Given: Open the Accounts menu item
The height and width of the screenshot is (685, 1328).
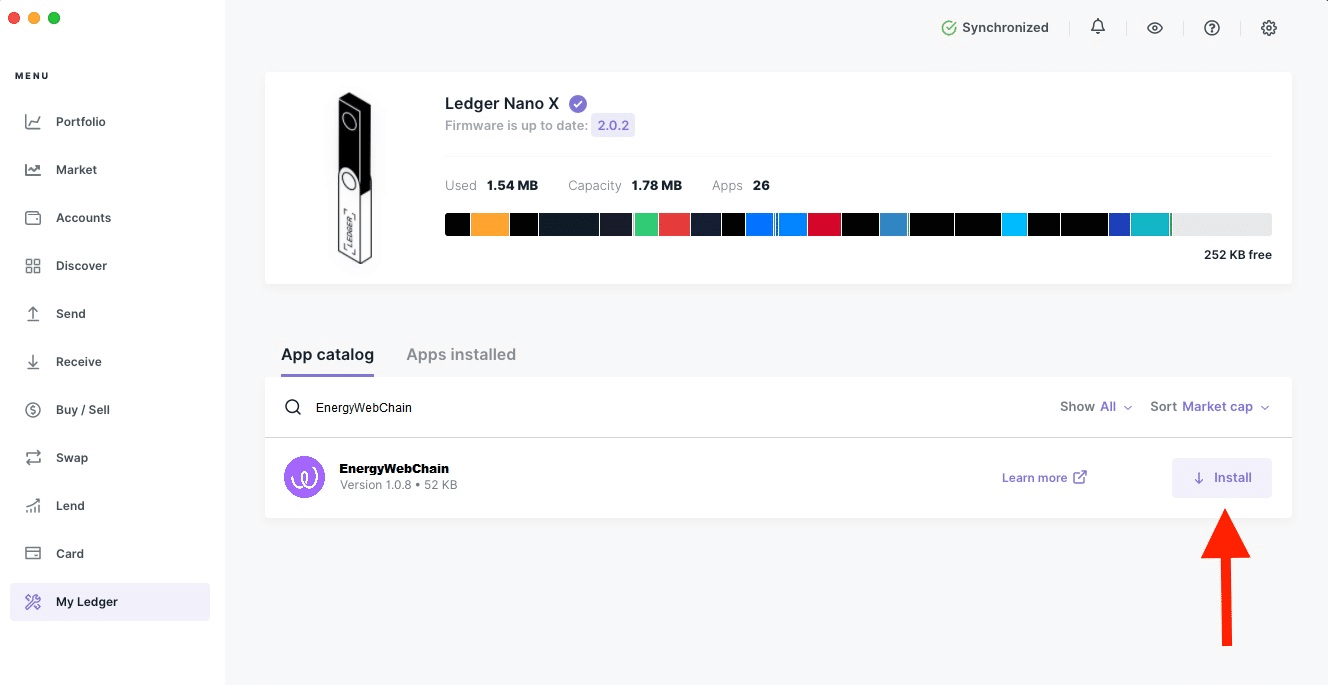Looking at the screenshot, I should pos(110,218).
